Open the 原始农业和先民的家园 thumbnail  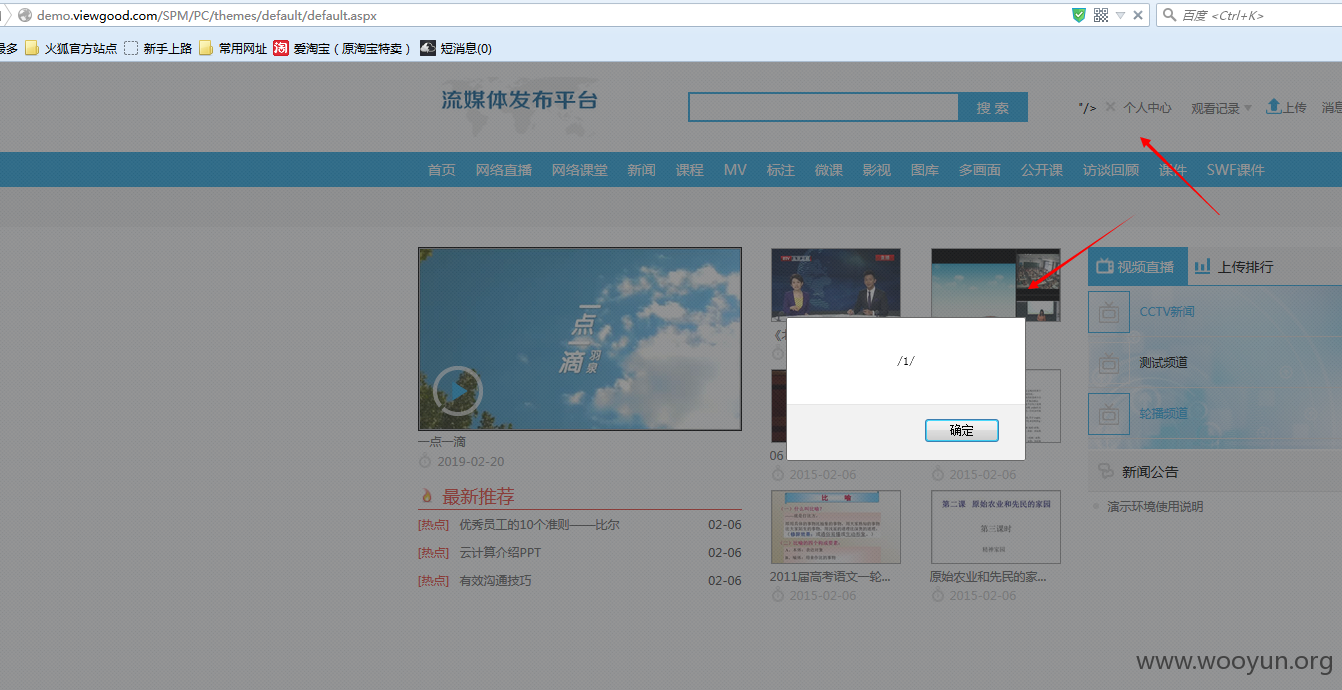(x=996, y=527)
